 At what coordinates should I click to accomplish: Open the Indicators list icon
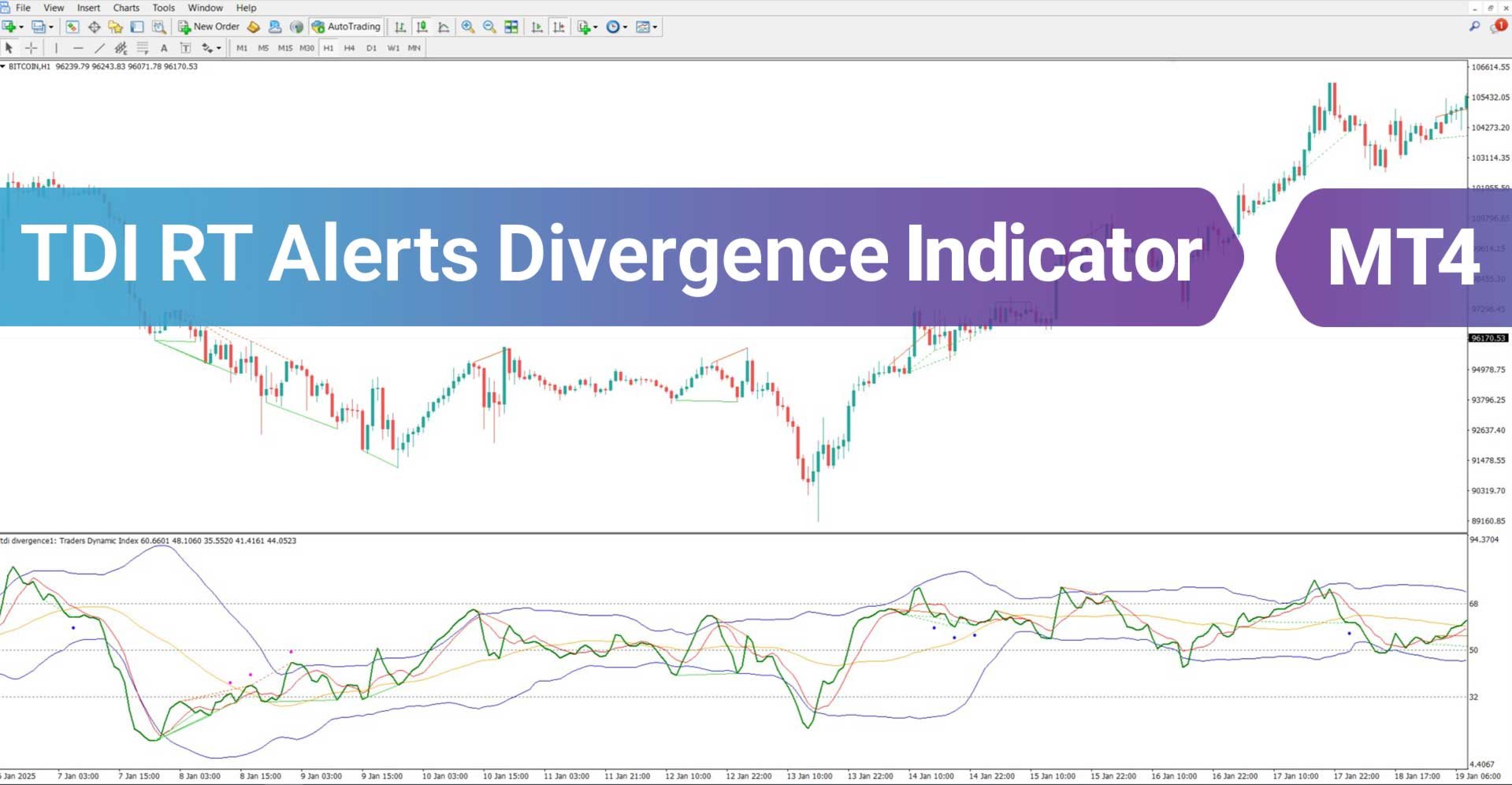(x=584, y=27)
